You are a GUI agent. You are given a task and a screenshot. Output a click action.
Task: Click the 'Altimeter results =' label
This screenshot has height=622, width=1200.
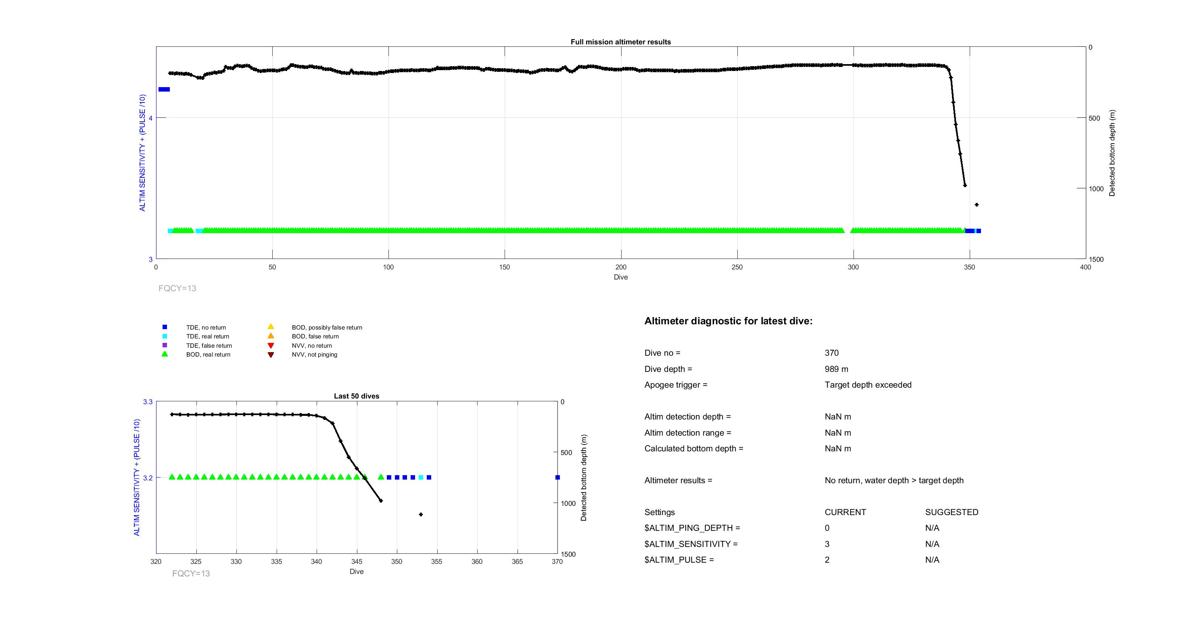click(x=678, y=481)
